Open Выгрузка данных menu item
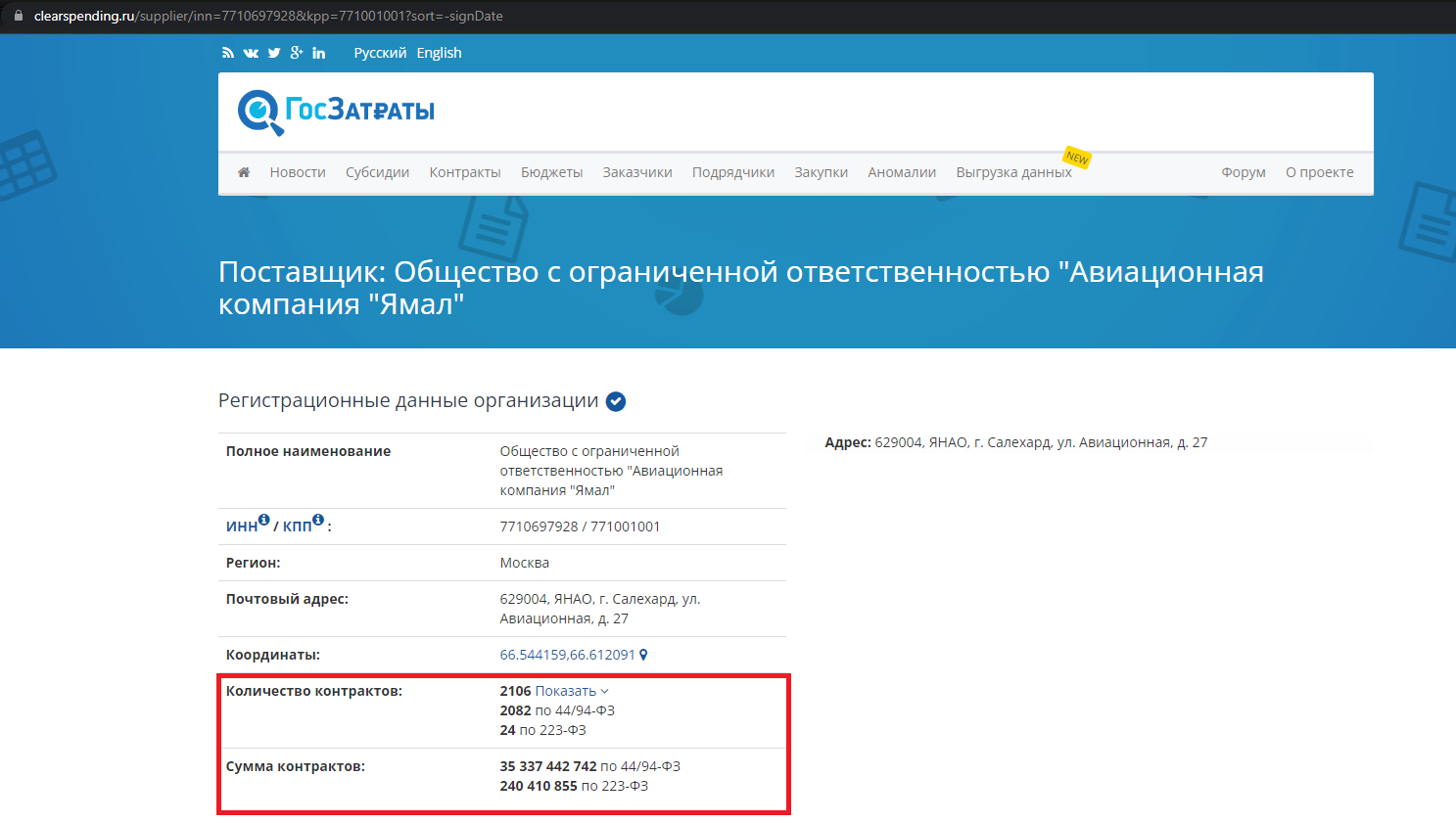The width and height of the screenshot is (1456, 823). (x=1014, y=172)
